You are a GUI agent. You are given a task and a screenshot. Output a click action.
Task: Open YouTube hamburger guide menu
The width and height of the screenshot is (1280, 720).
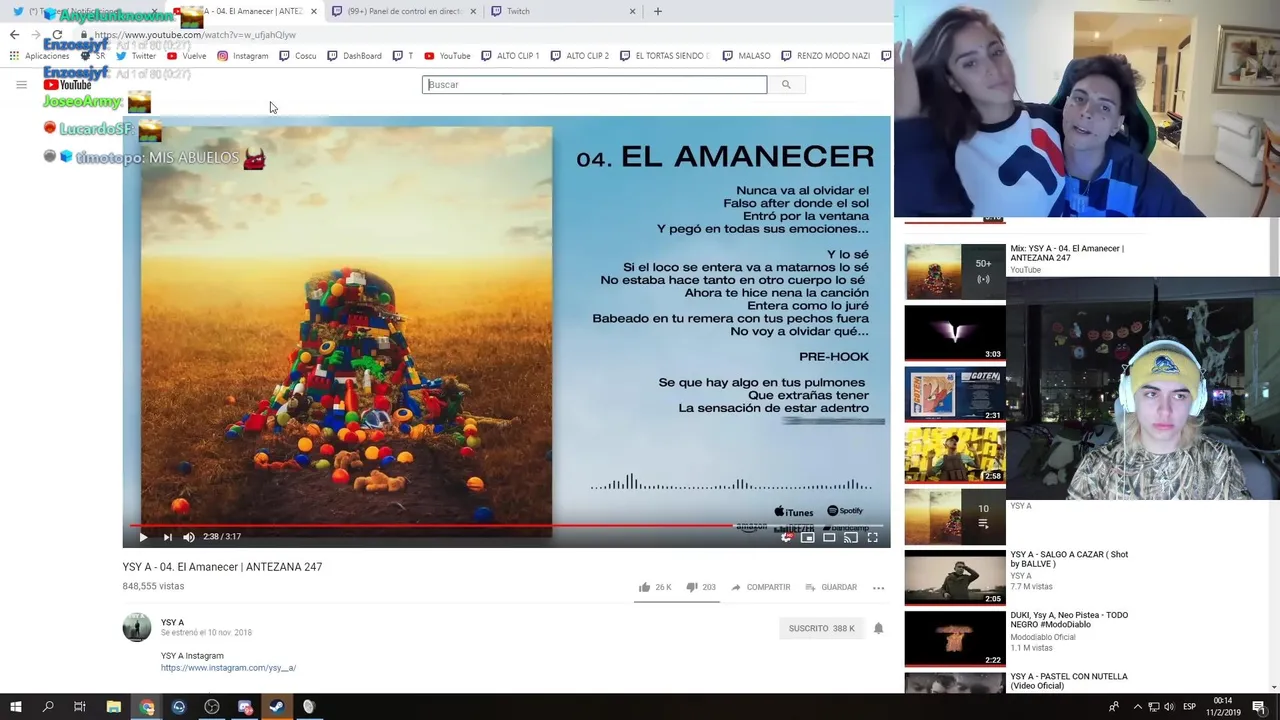[21, 84]
